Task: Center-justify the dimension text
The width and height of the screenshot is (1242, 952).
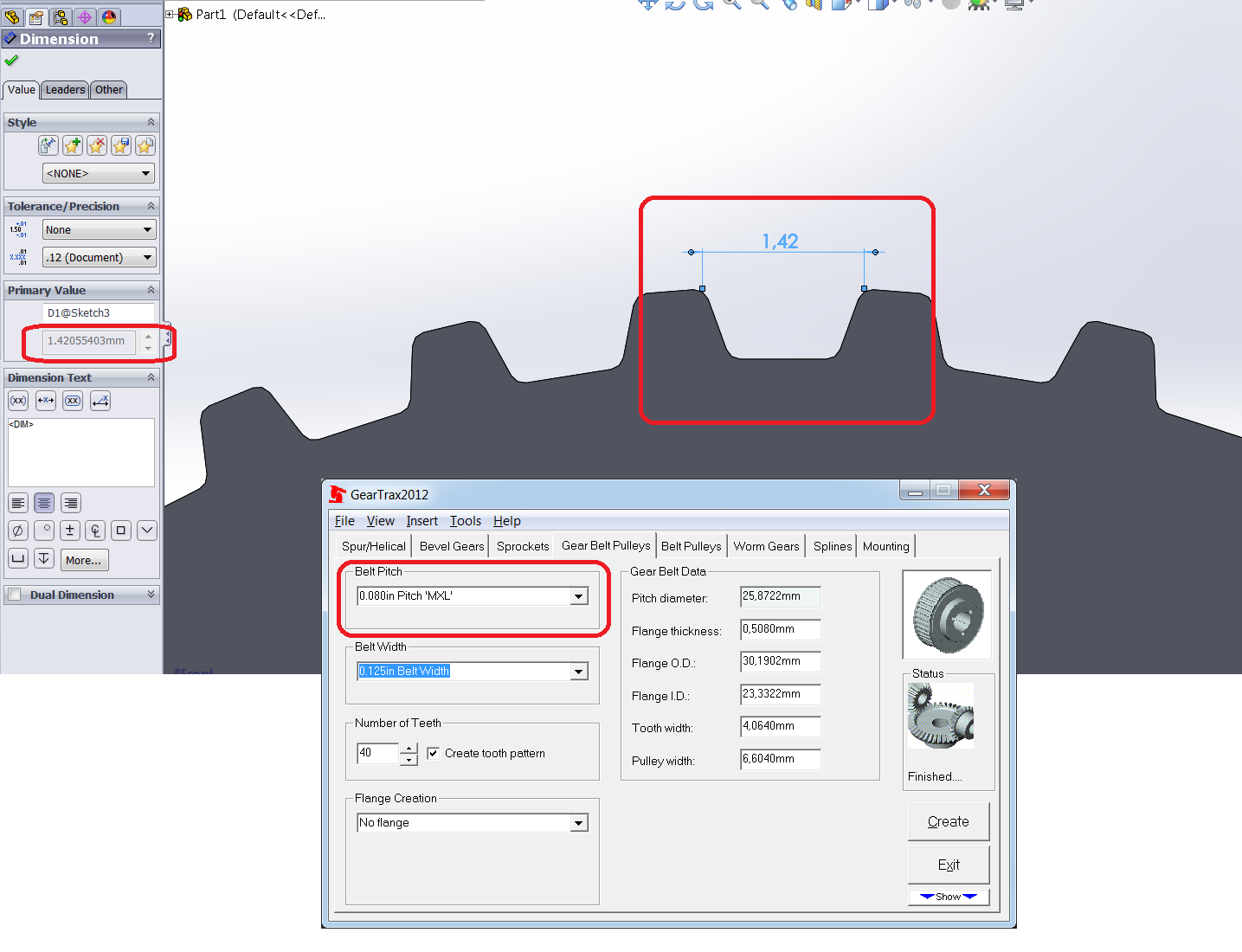Action: (44, 503)
